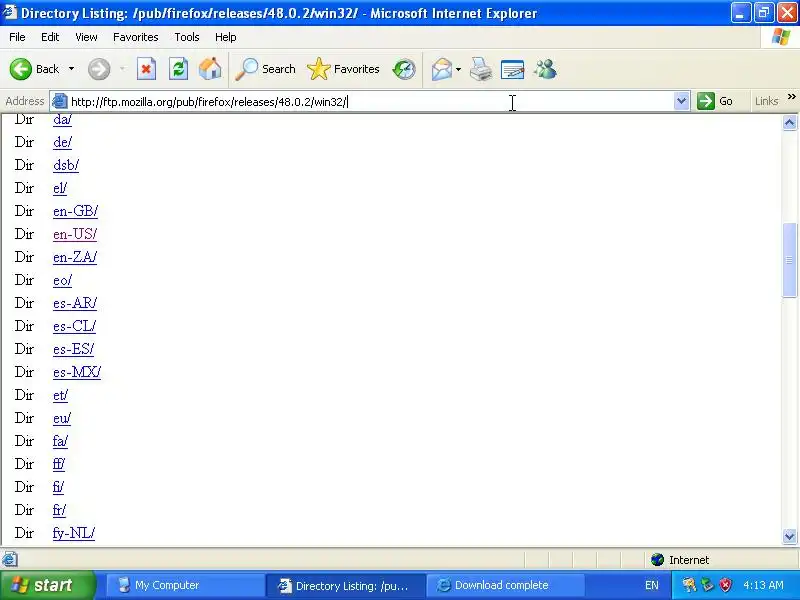The width and height of the screenshot is (800, 600).
Task: Open the en-ZA/ directory link
Action: (x=75, y=257)
